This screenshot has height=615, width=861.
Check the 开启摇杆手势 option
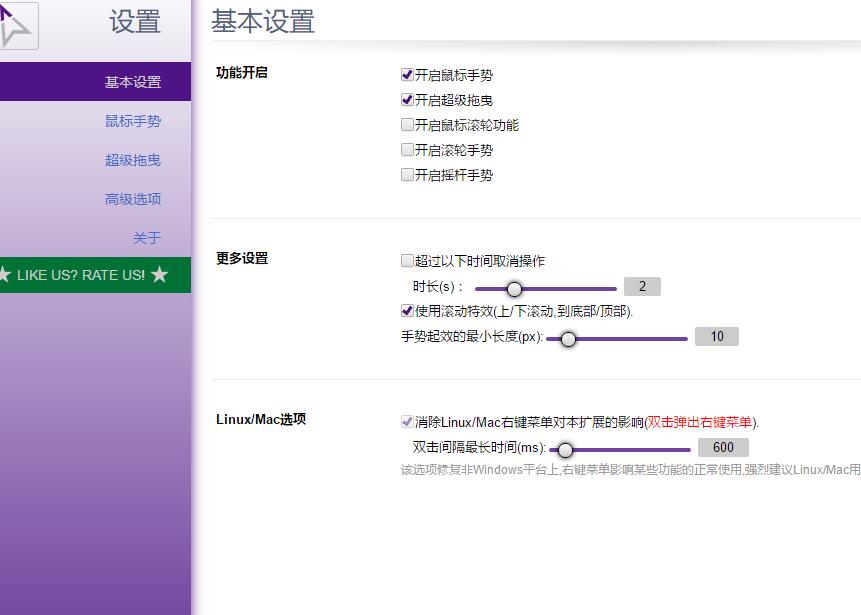pyautogui.click(x=407, y=175)
